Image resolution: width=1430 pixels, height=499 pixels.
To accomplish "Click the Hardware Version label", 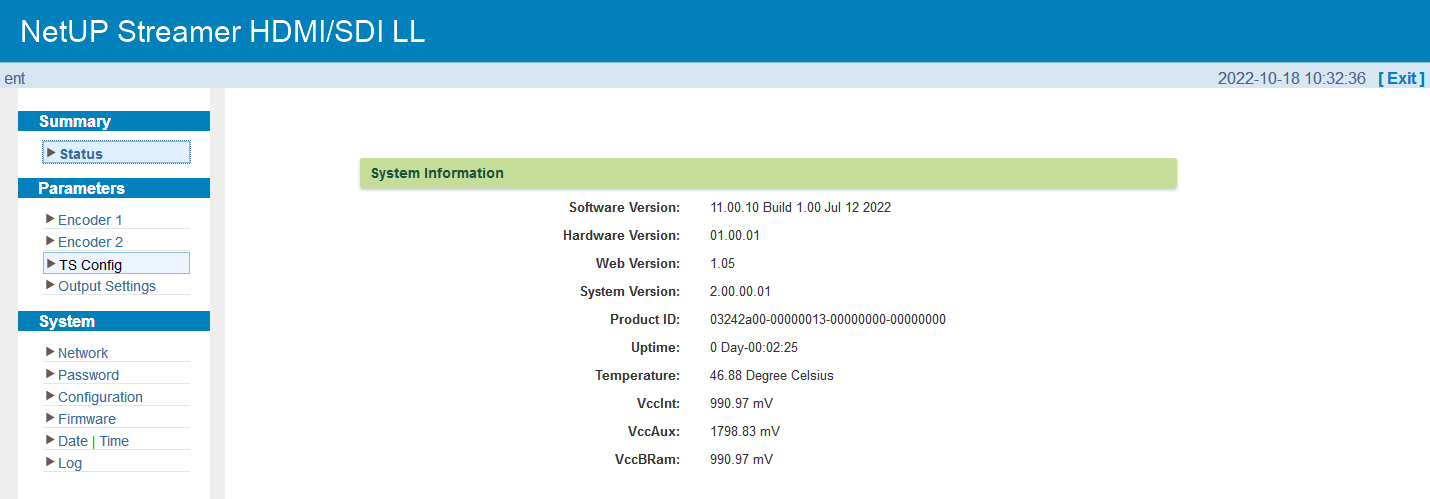I will (622, 236).
